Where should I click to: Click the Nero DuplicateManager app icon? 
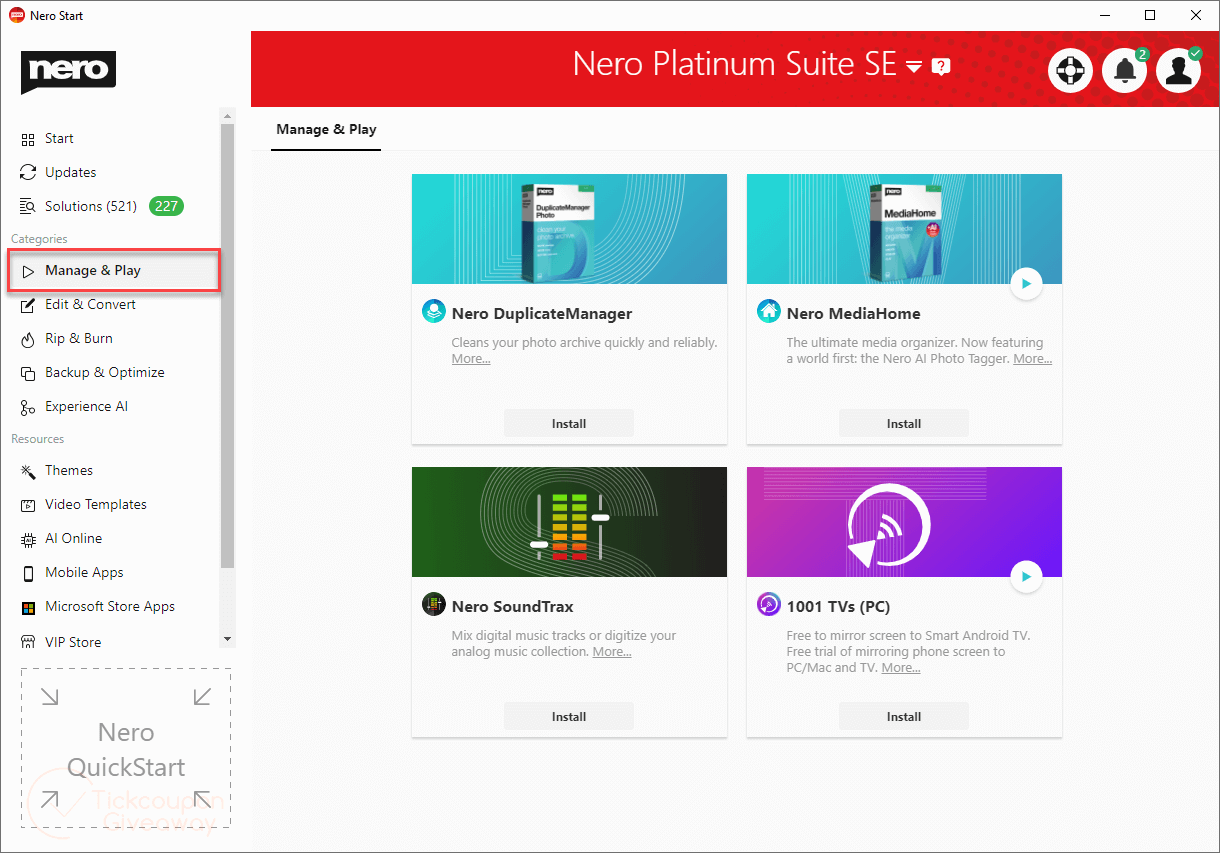pyautogui.click(x=433, y=312)
